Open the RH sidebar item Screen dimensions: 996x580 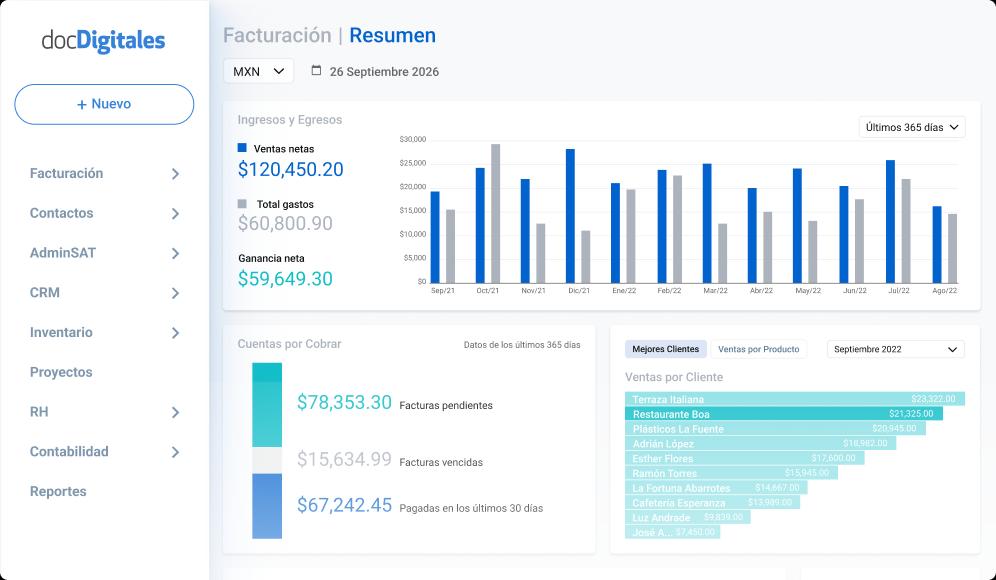pyautogui.click(x=39, y=412)
